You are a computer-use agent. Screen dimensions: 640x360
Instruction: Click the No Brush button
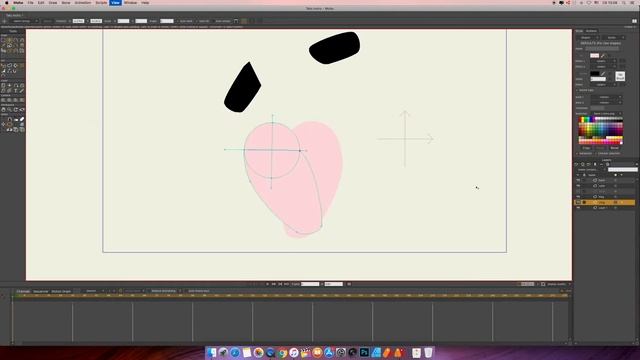pos(620,76)
